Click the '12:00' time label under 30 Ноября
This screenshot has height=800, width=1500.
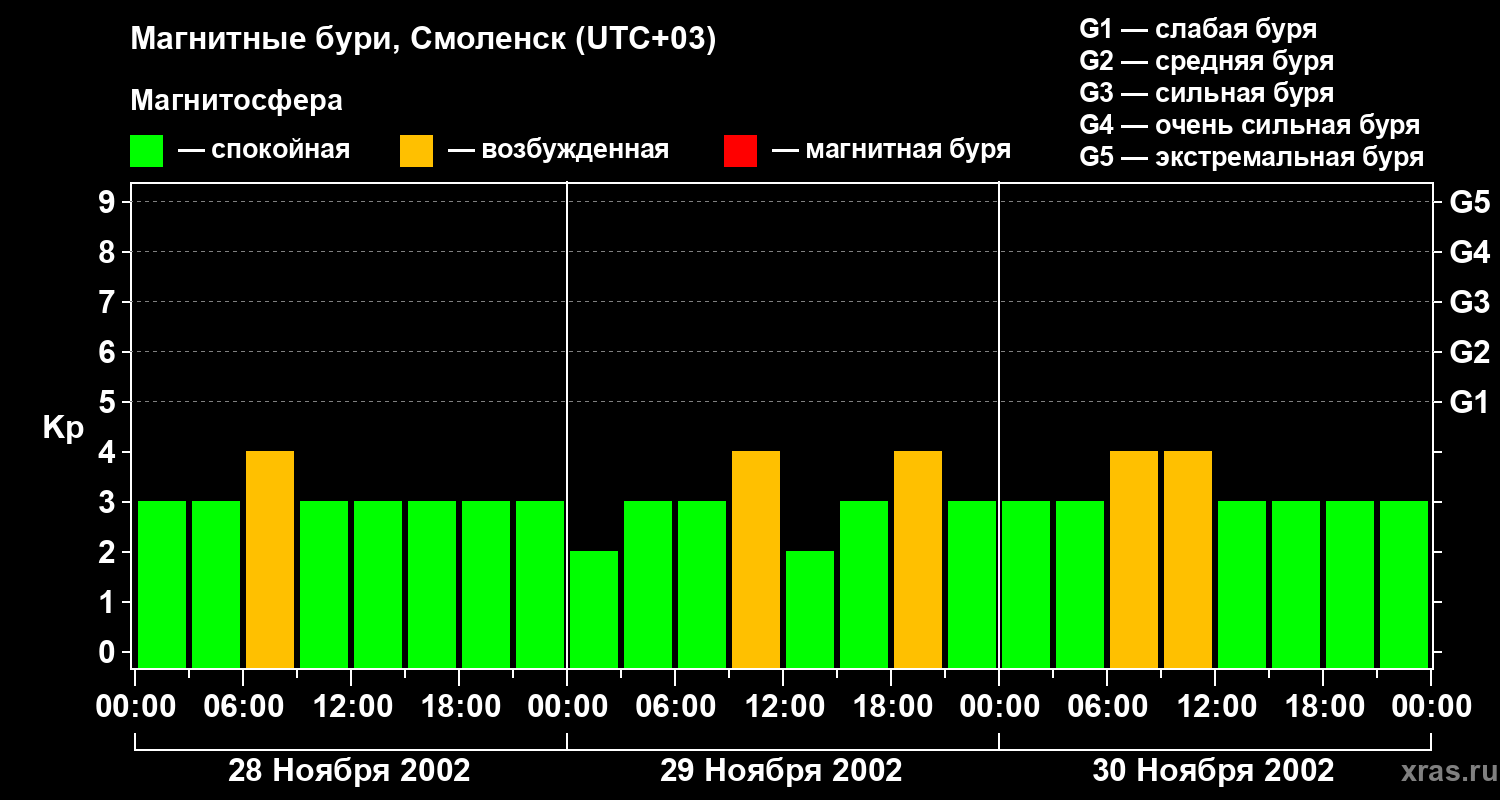pyautogui.click(x=1215, y=707)
